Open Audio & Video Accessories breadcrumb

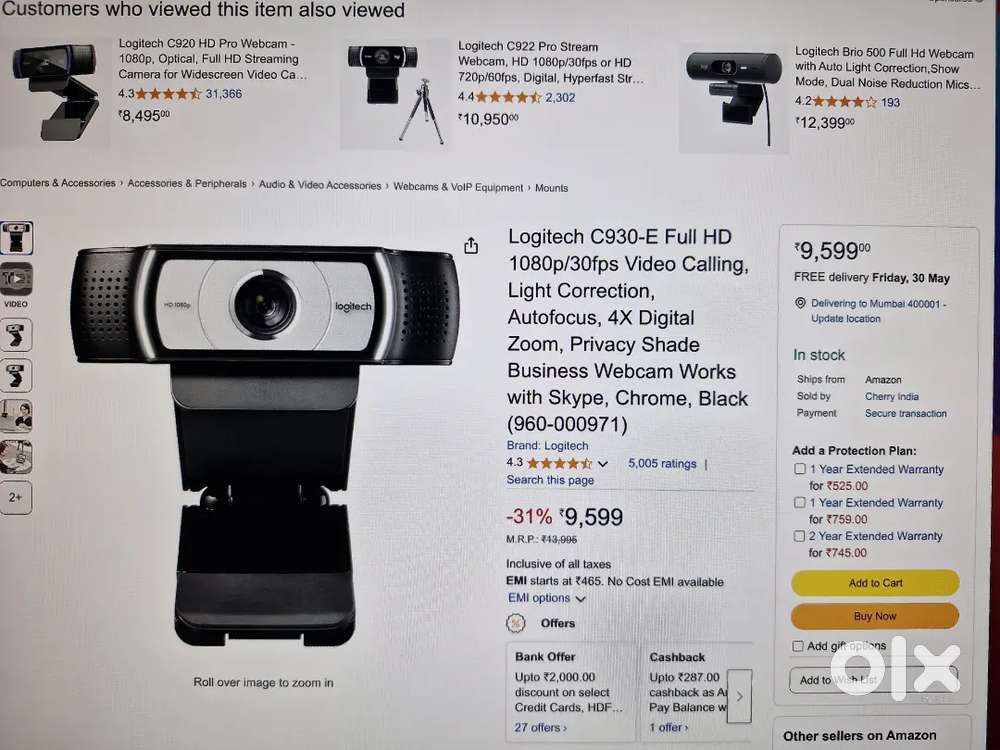tap(320, 185)
